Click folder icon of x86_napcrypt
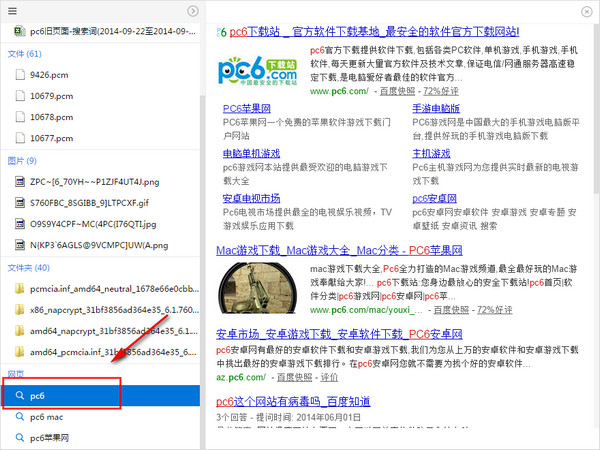 [x=20, y=310]
